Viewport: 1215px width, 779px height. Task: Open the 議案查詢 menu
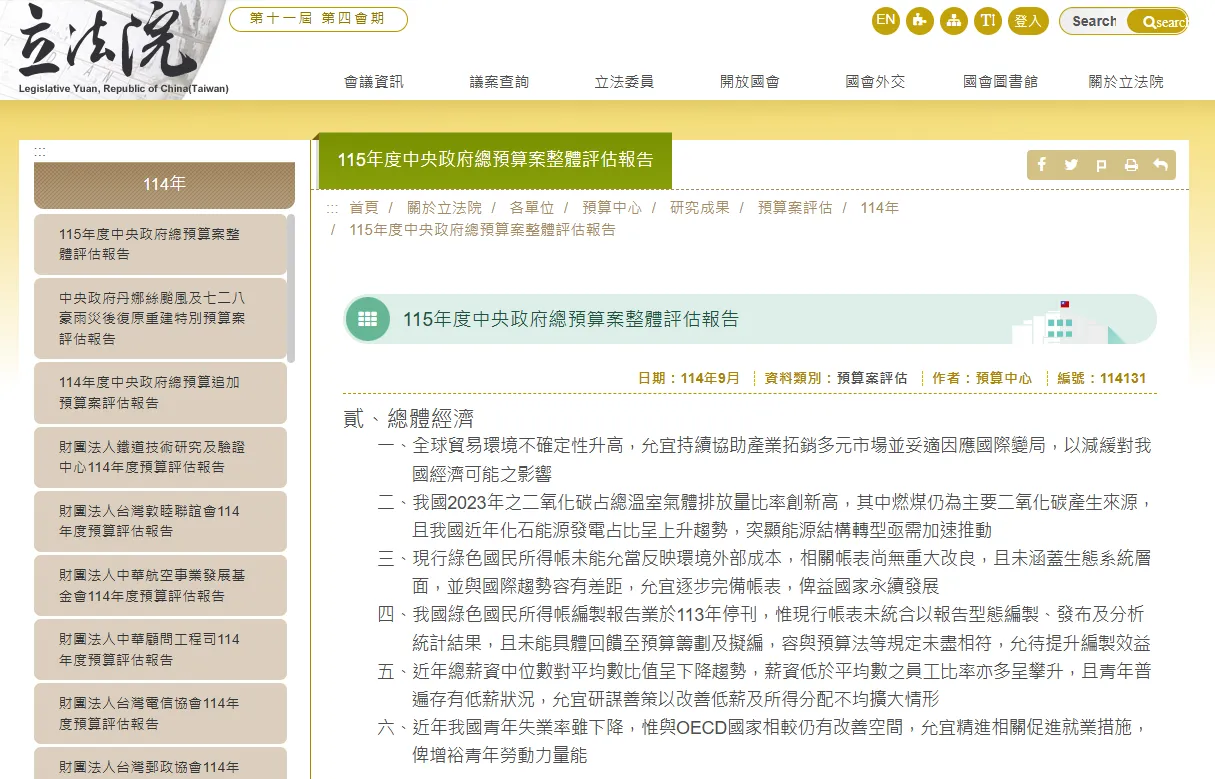tap(499, 82)
